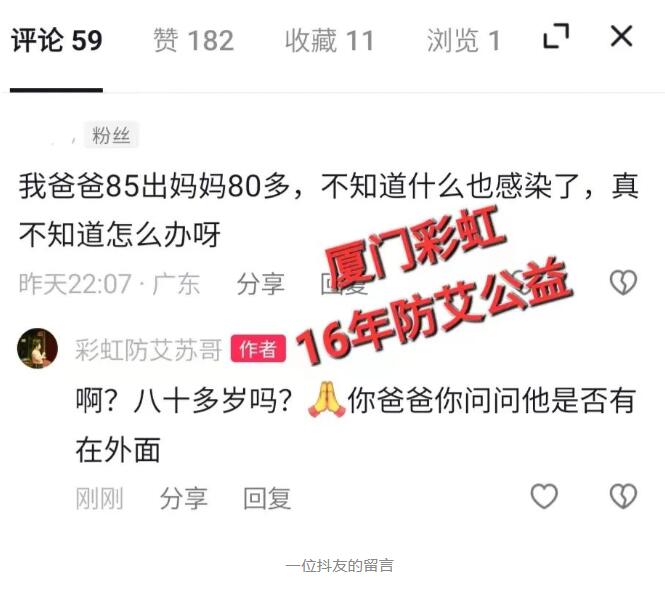Switch to the 浏览 tab
The height and width of the screenshot is (590, 665).
pyautogui.click(x=463, y=41)
